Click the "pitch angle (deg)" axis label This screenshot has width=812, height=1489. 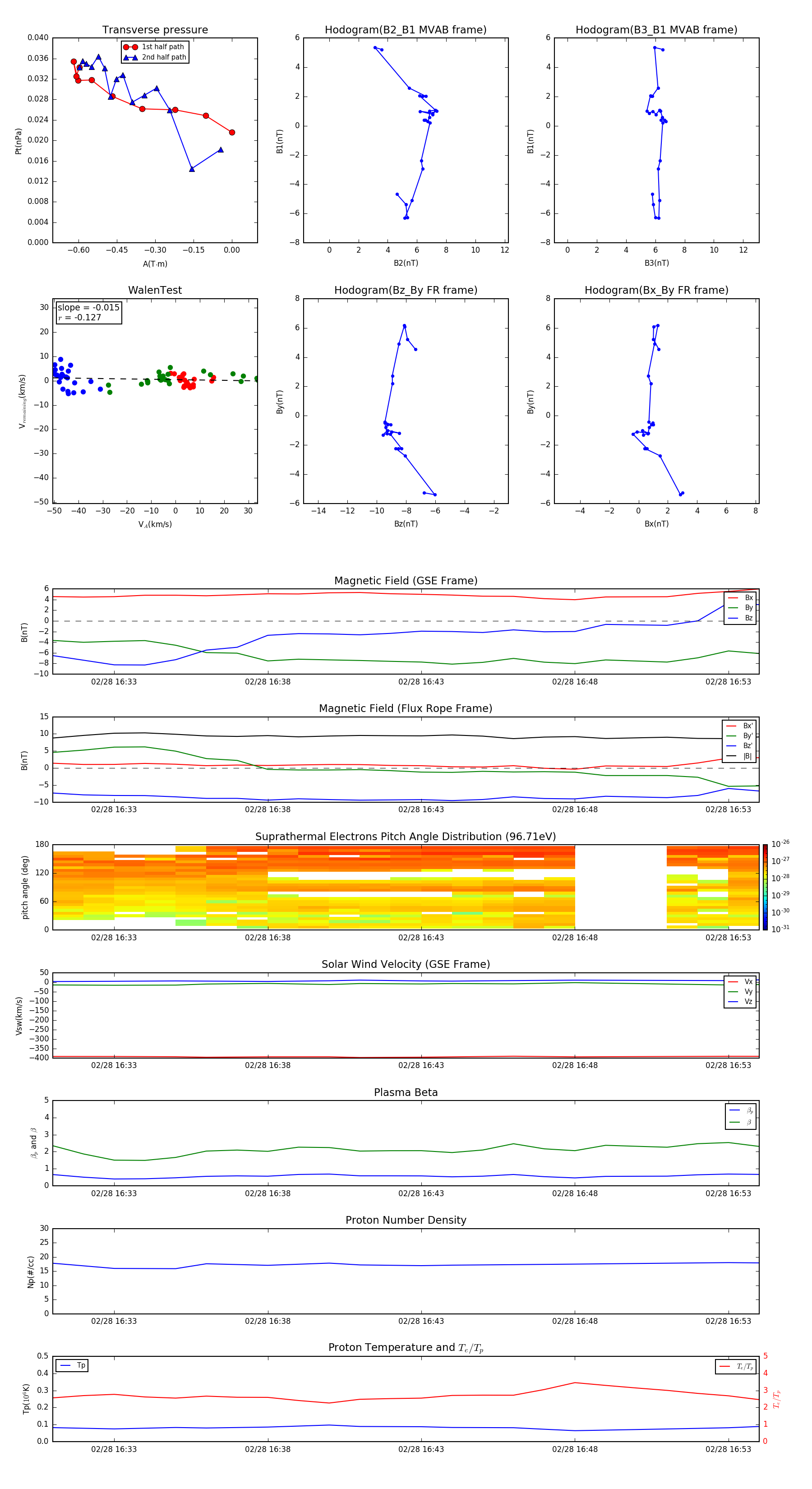click(x=25, y=887)
